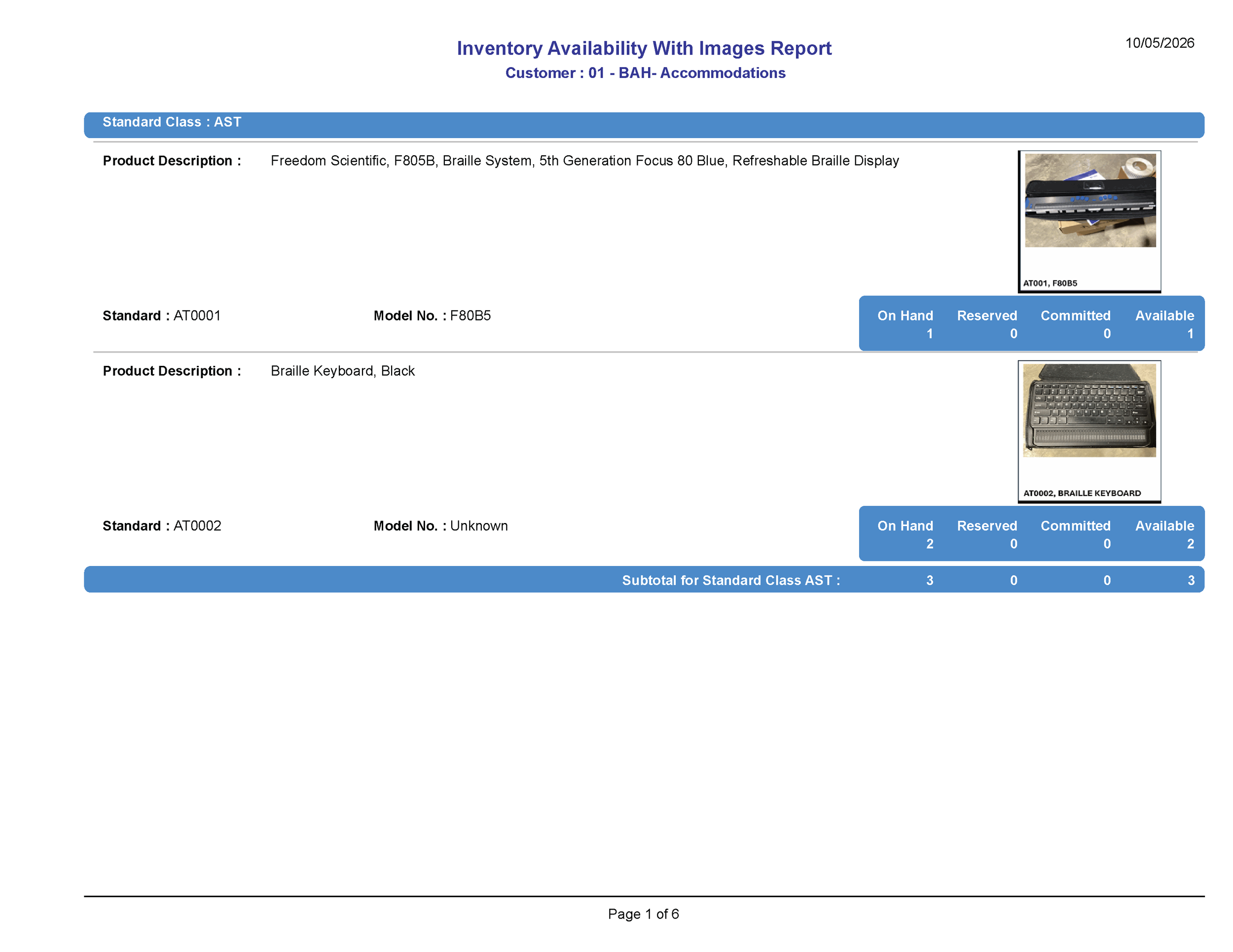The height and width of the screenshot is (952, 1233).
Task: Select the report title 'Inventory Availability With Images Report'
Action: (644, 48)
